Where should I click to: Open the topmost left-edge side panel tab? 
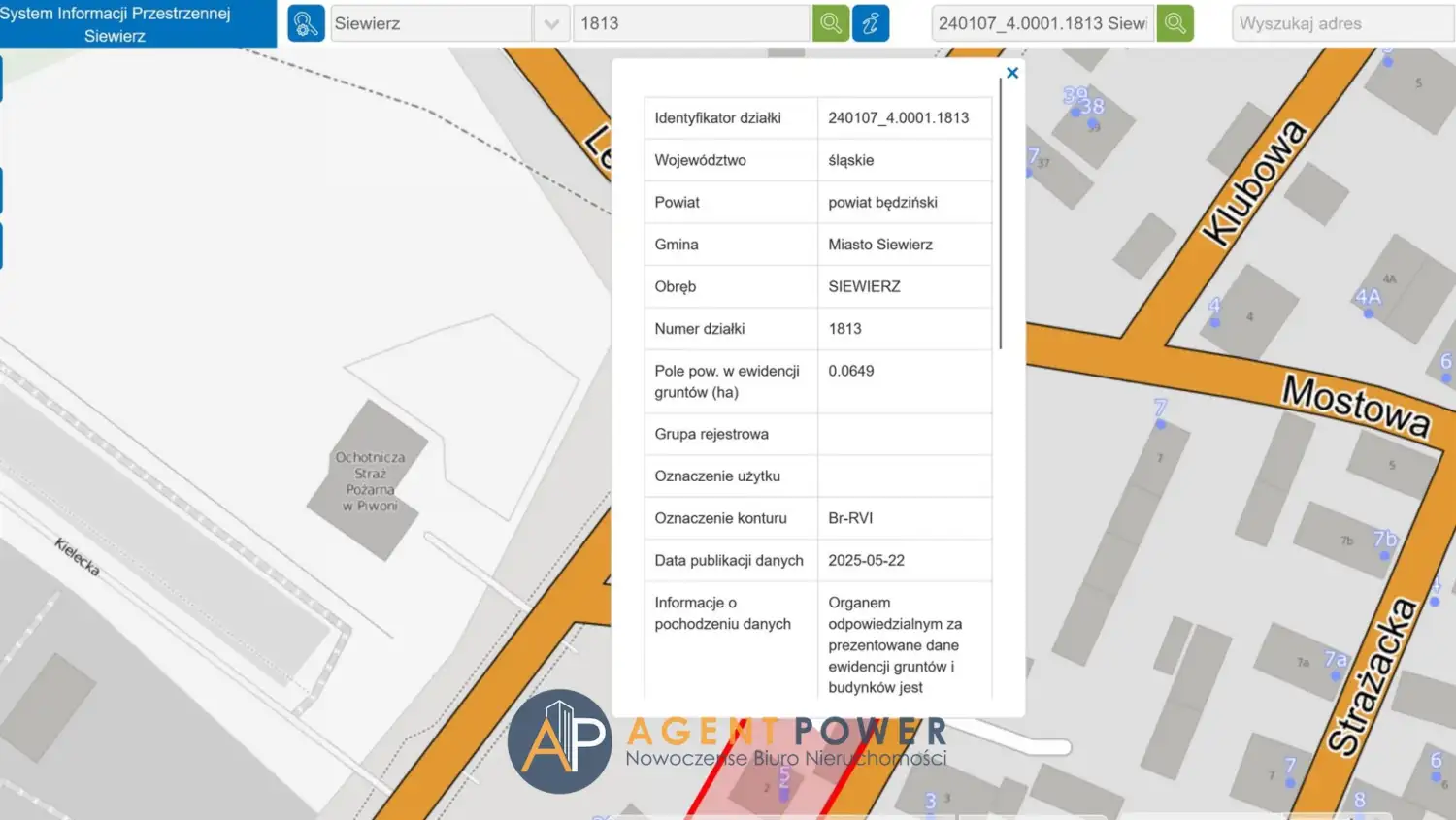(x=2, y=79)
